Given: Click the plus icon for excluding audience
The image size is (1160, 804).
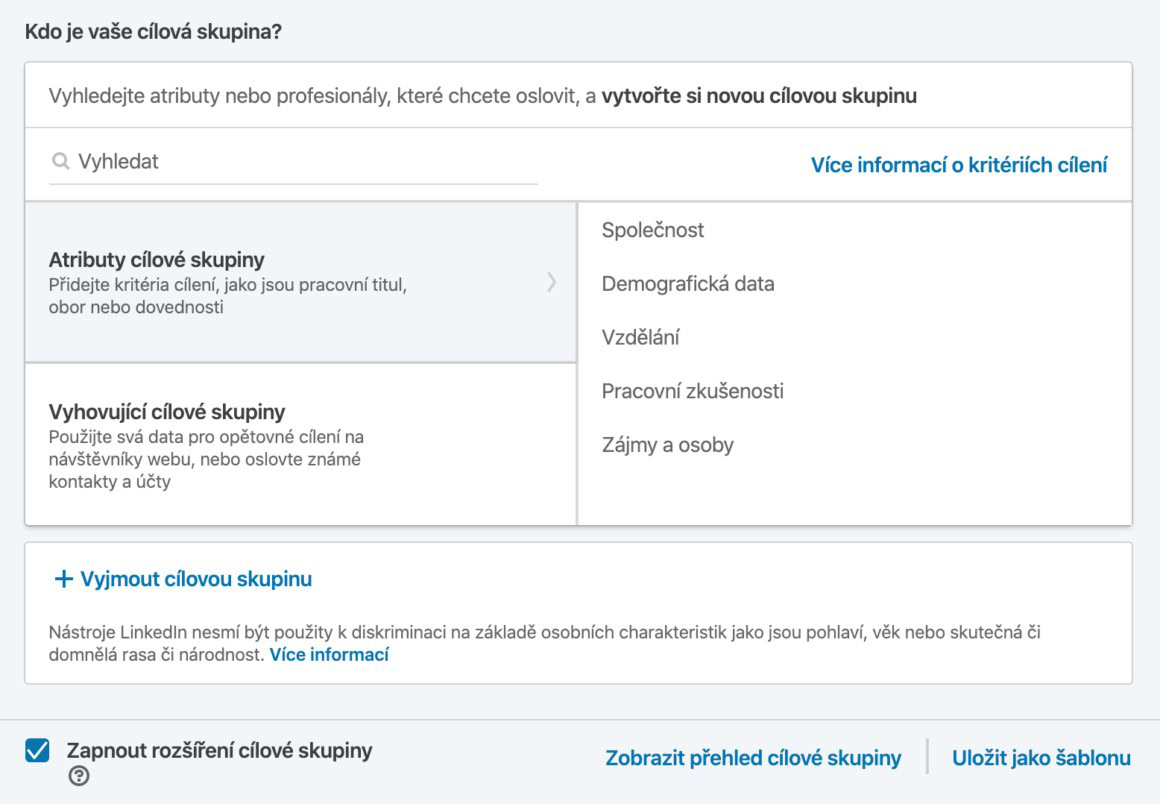Looking at the screenshot, I should (63, 579).
